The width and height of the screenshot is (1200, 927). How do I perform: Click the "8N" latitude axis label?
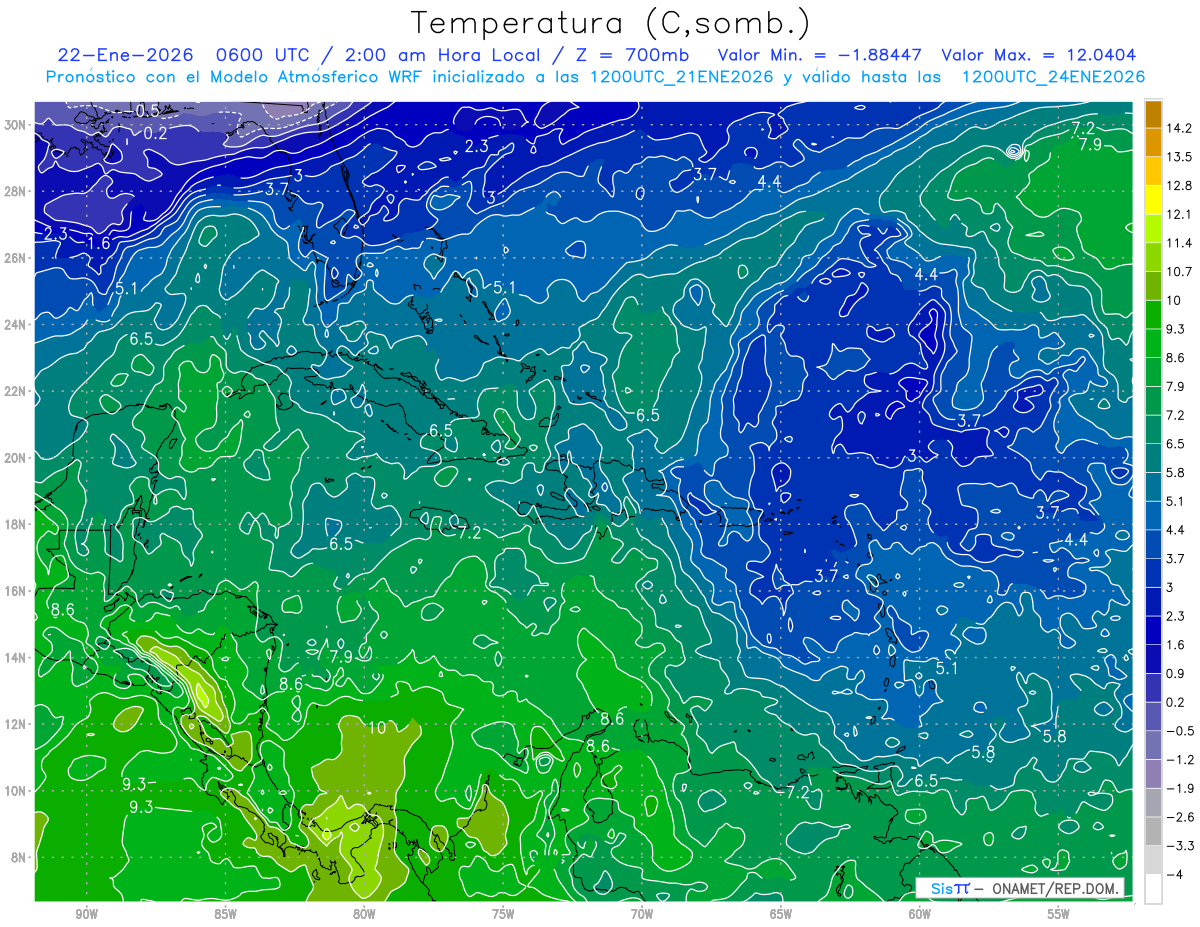[20, 857]
